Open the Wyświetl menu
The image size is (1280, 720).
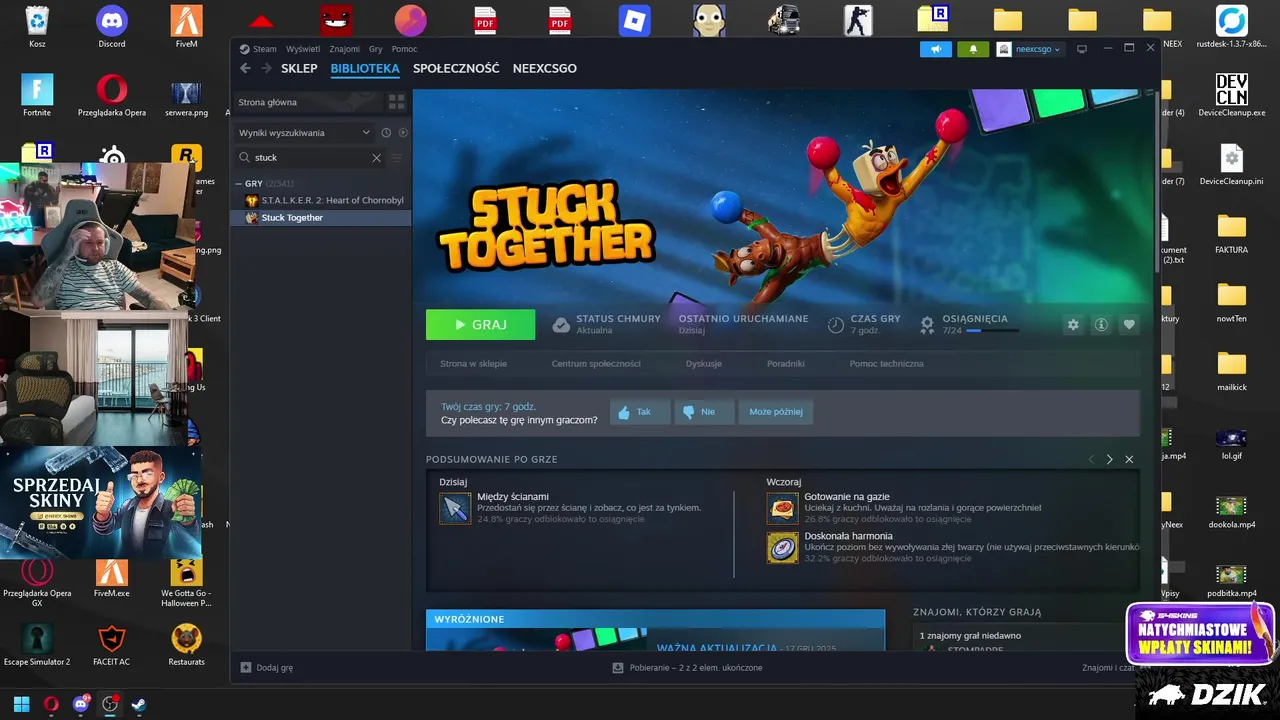[303, 49]
